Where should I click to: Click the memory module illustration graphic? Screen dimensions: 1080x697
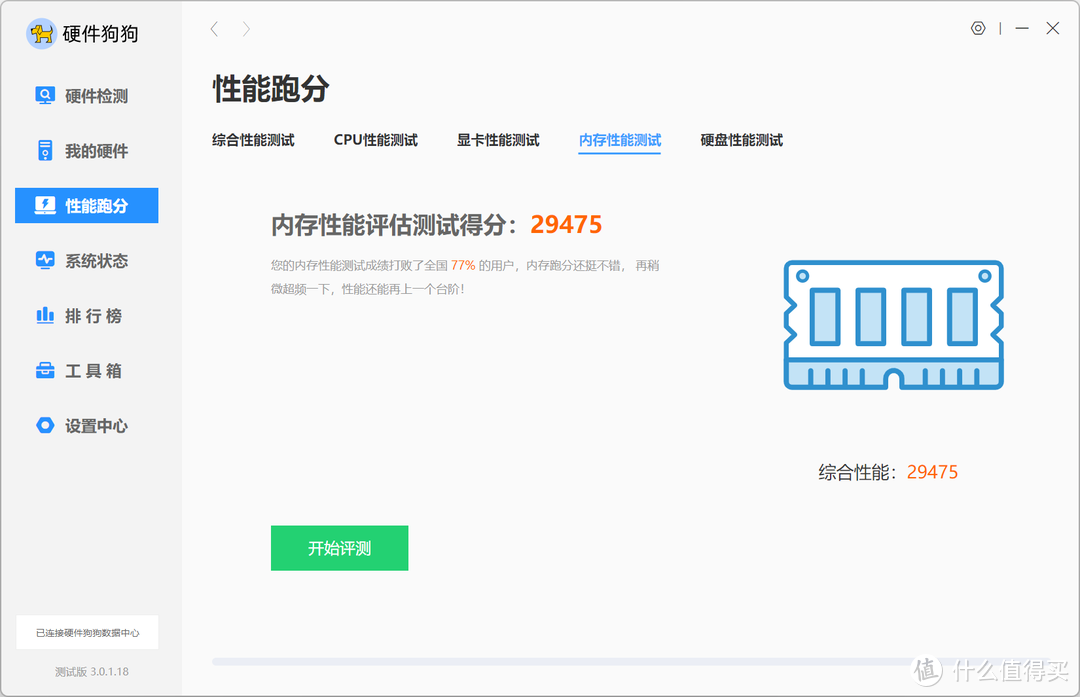coord(893,325)
